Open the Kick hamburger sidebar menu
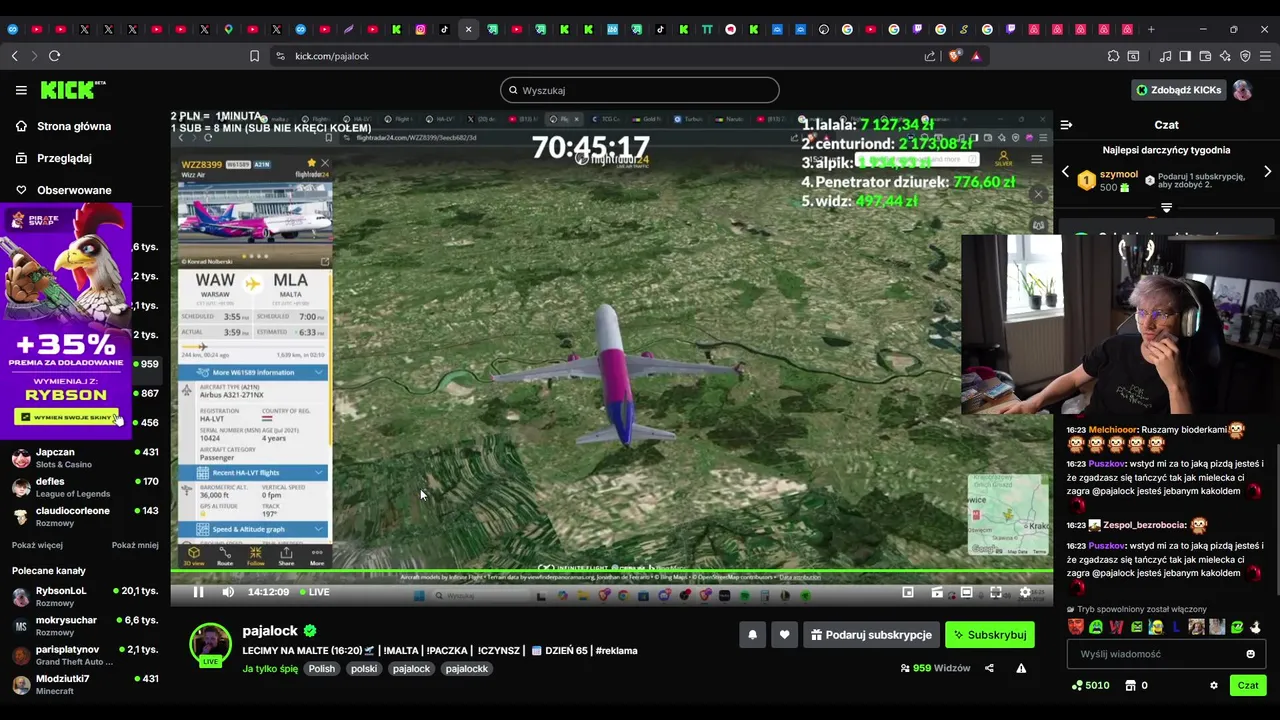This screenshot has width=1280, height=720. [21, 90]
